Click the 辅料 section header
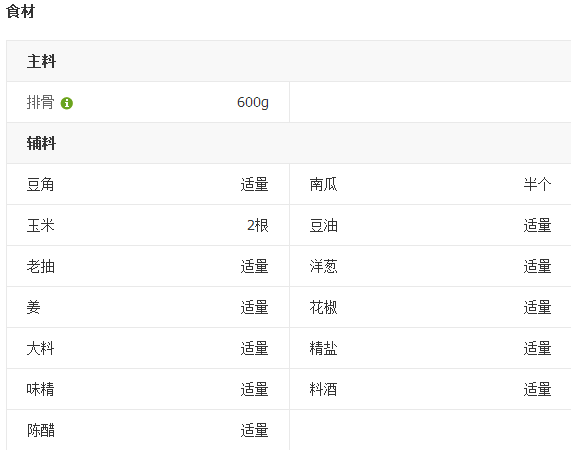Viewport: 571px width, 450px height. click(x=41, y=143)
